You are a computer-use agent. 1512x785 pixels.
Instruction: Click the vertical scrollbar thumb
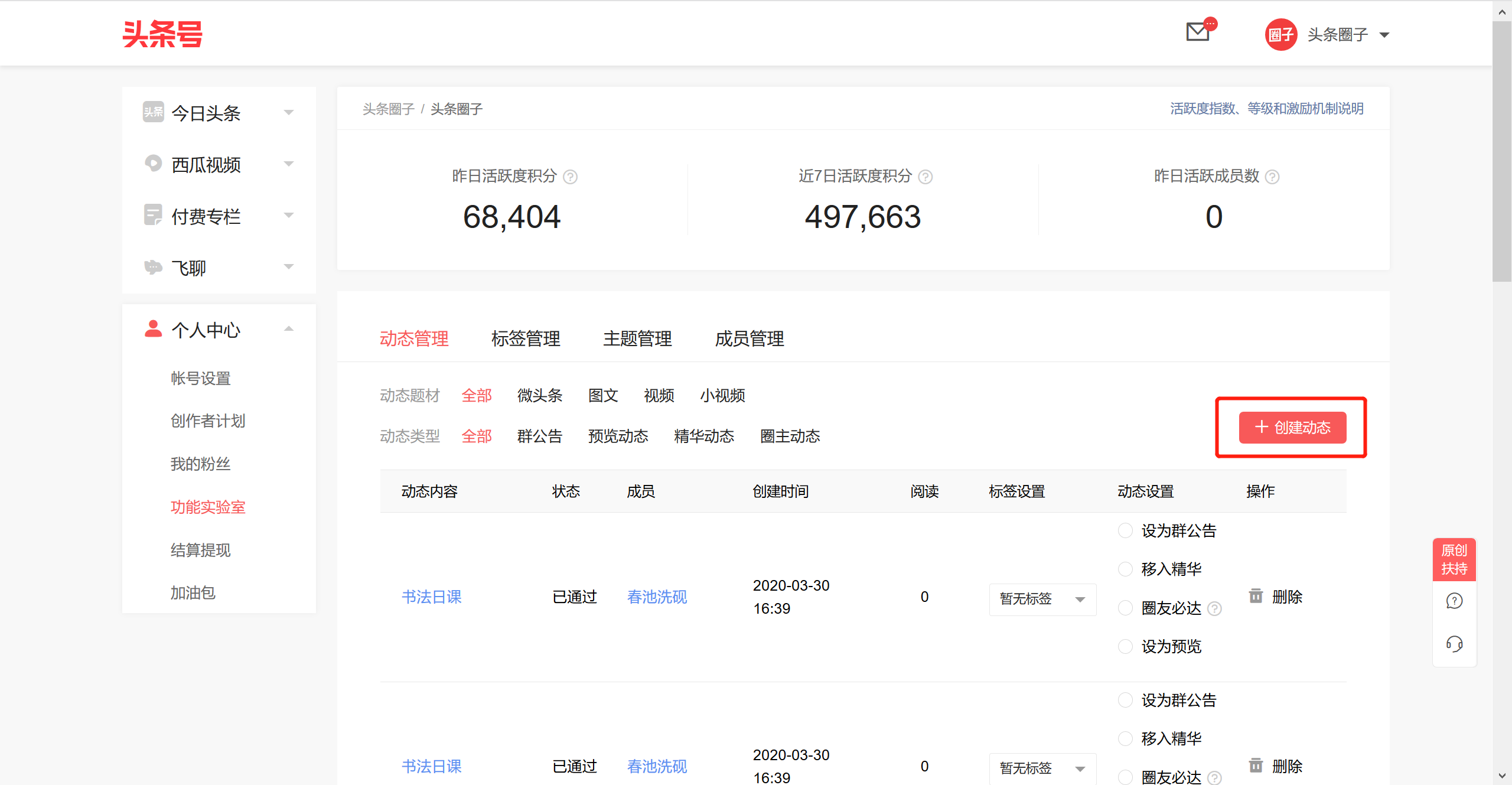pos(1502,152)
